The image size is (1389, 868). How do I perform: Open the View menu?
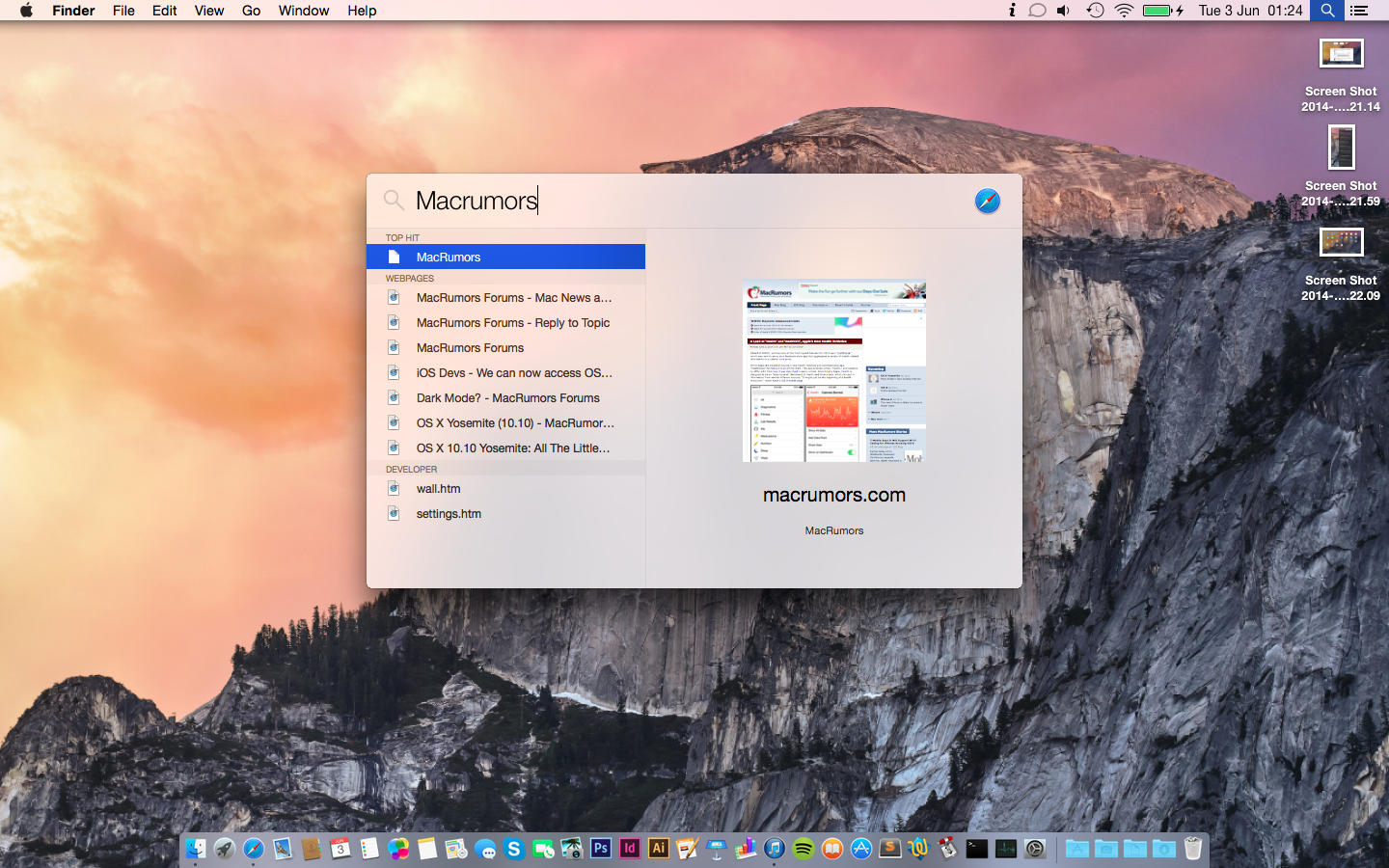tap(209, 11)
